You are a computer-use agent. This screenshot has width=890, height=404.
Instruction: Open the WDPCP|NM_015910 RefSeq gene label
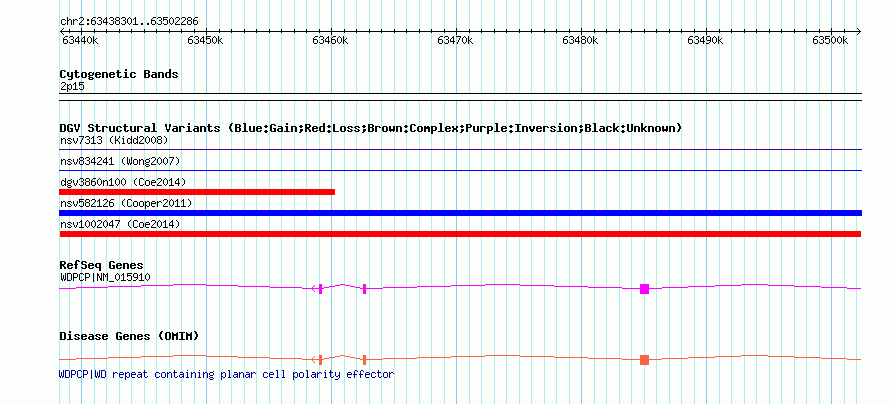[105, 277]
